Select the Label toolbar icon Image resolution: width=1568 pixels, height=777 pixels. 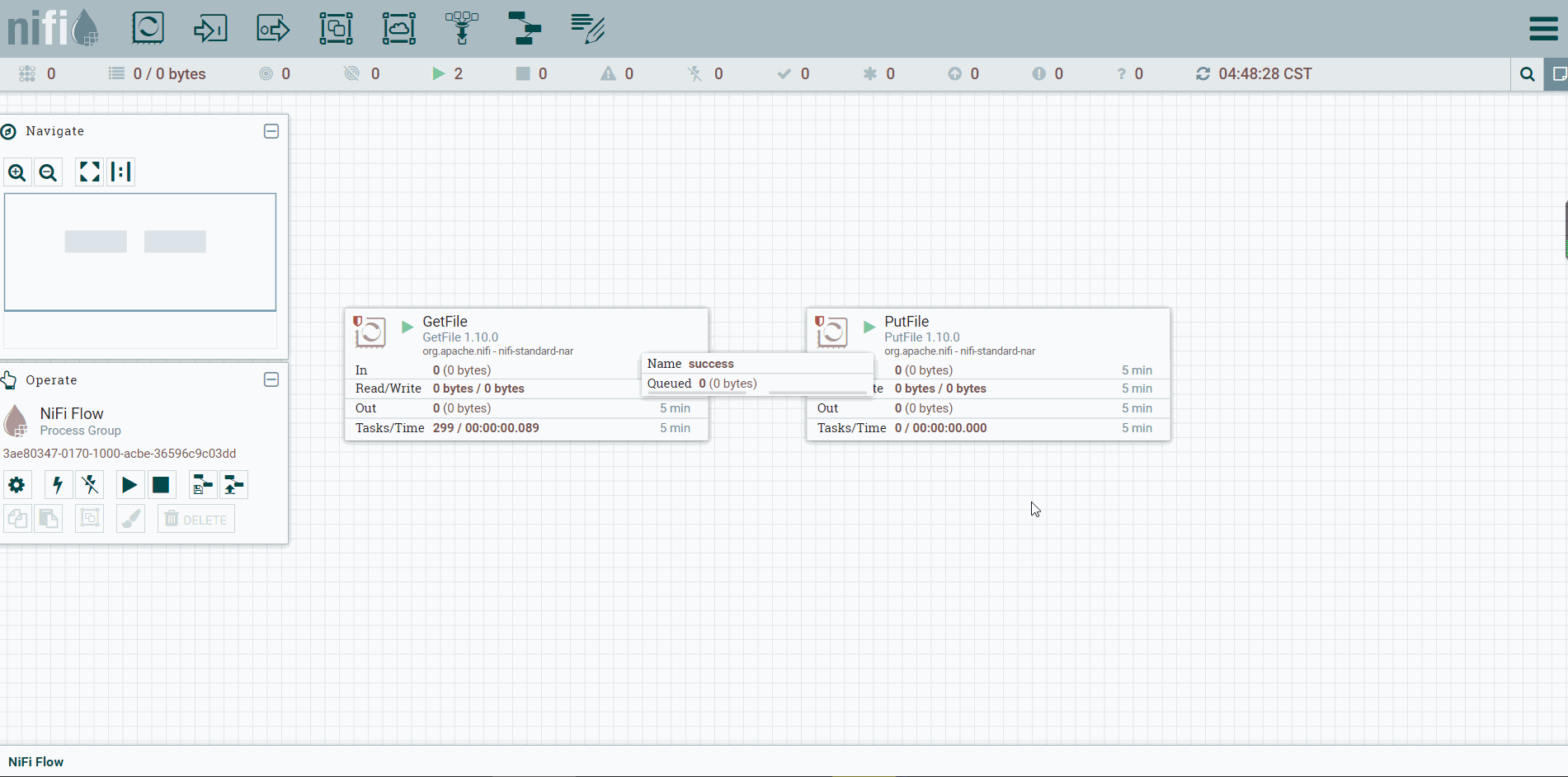click(x=588, y=28)
